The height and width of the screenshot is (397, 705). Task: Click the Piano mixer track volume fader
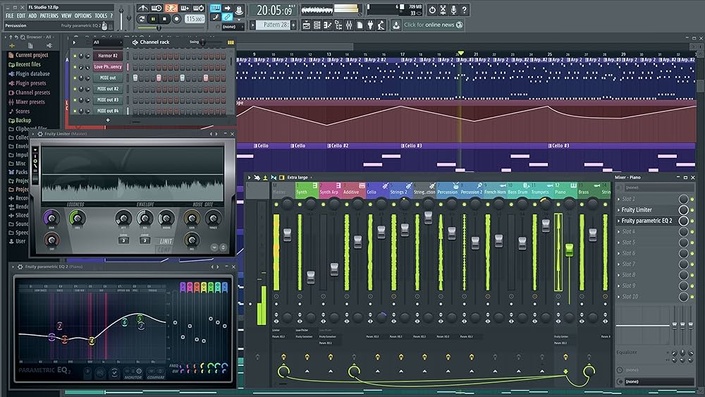(569, 250)
